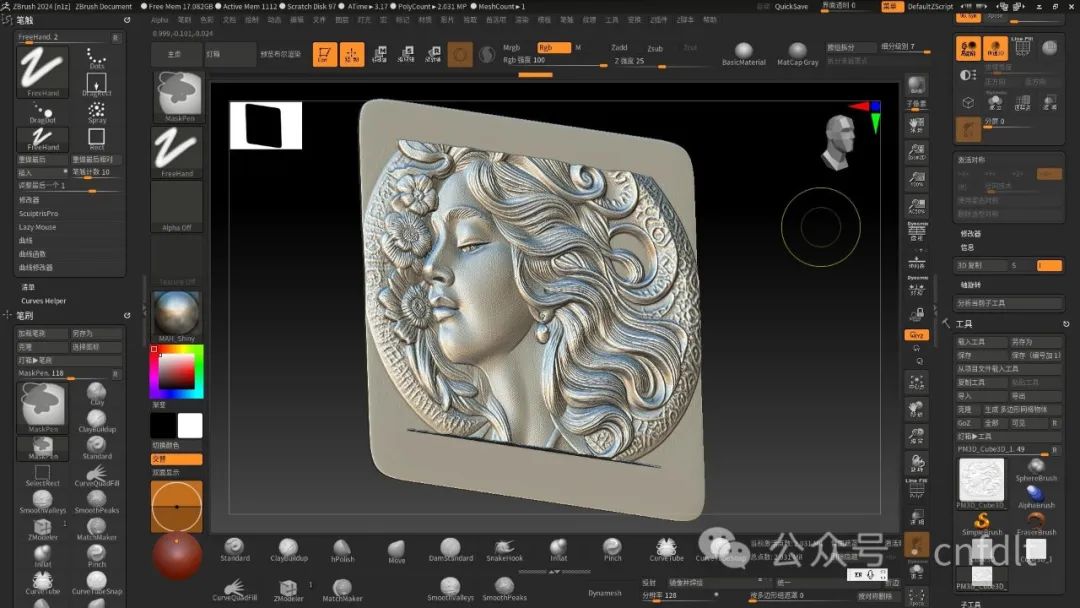The width and height of the screenshot is (1080, 608).
Task: Select the DragRect stroke type
Action: pyautogui.click(x=96, y=85)
